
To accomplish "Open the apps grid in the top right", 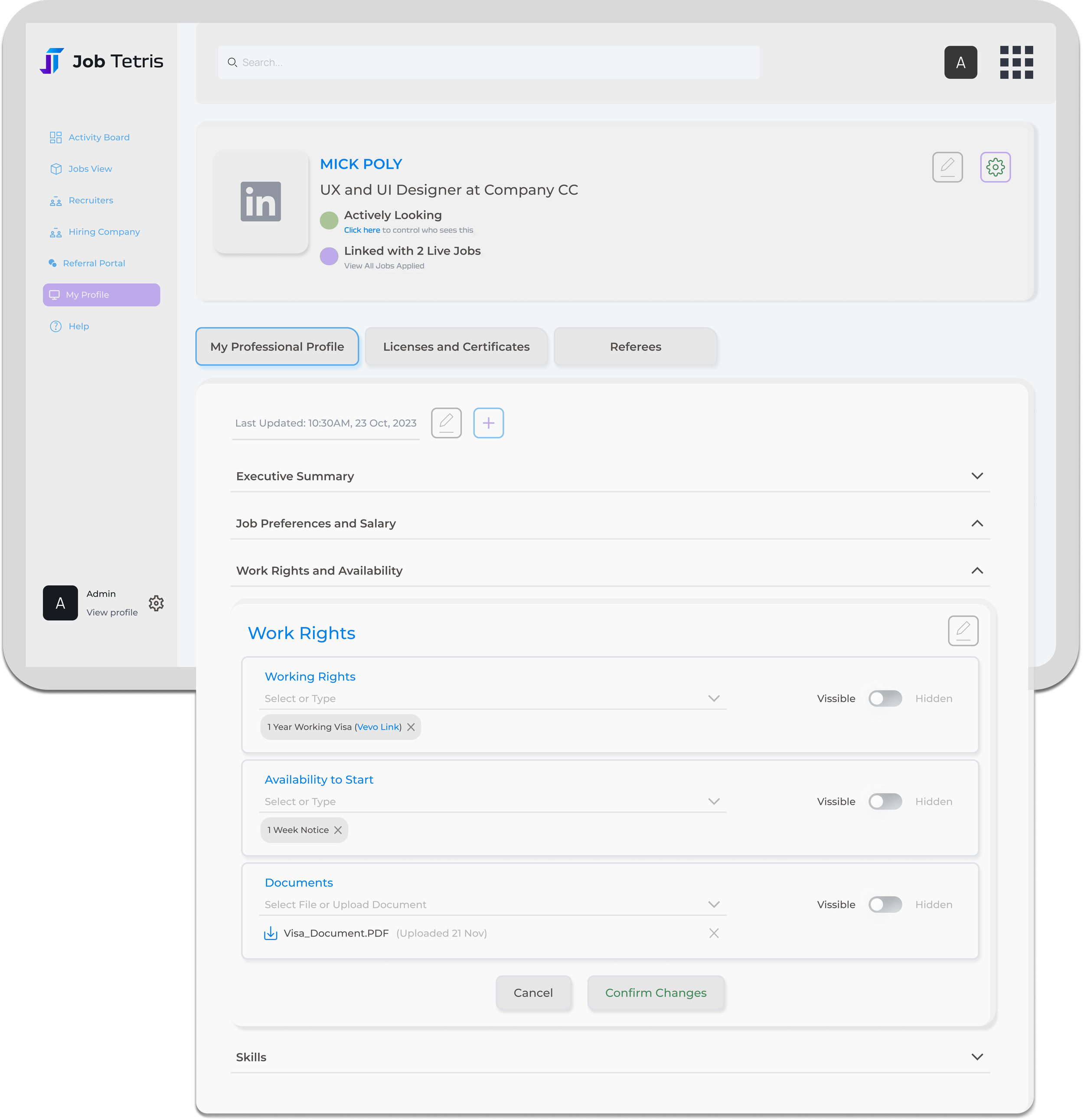I will 1017,62.
